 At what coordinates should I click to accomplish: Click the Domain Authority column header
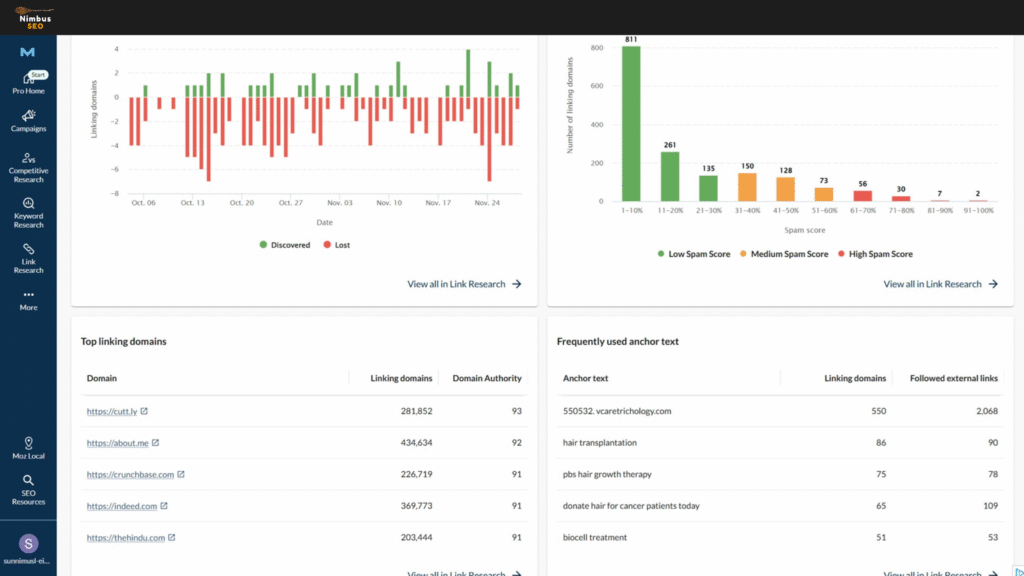coord(487,378)
